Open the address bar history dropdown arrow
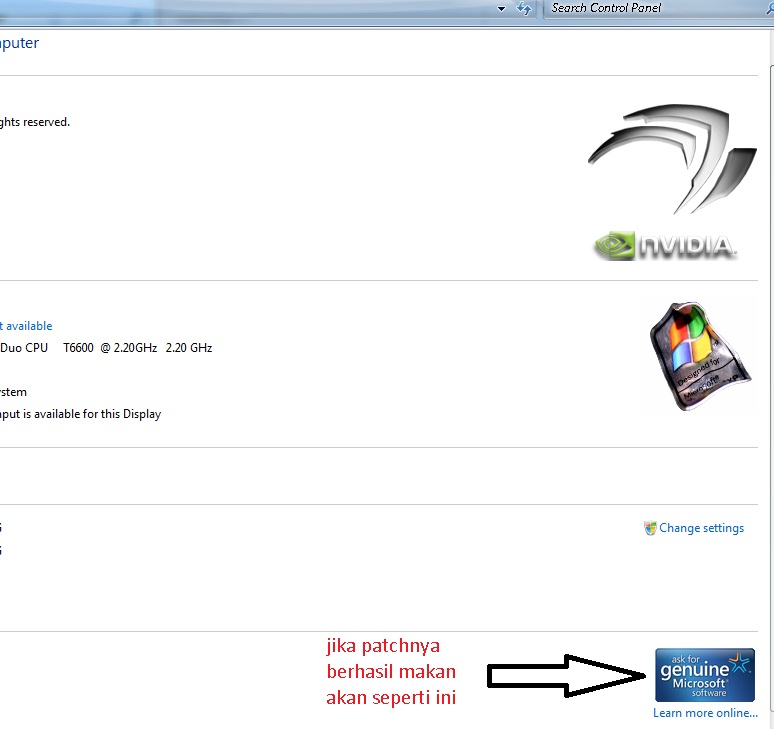The height and width of the screenshot is (729, 774). pos(501,8)
